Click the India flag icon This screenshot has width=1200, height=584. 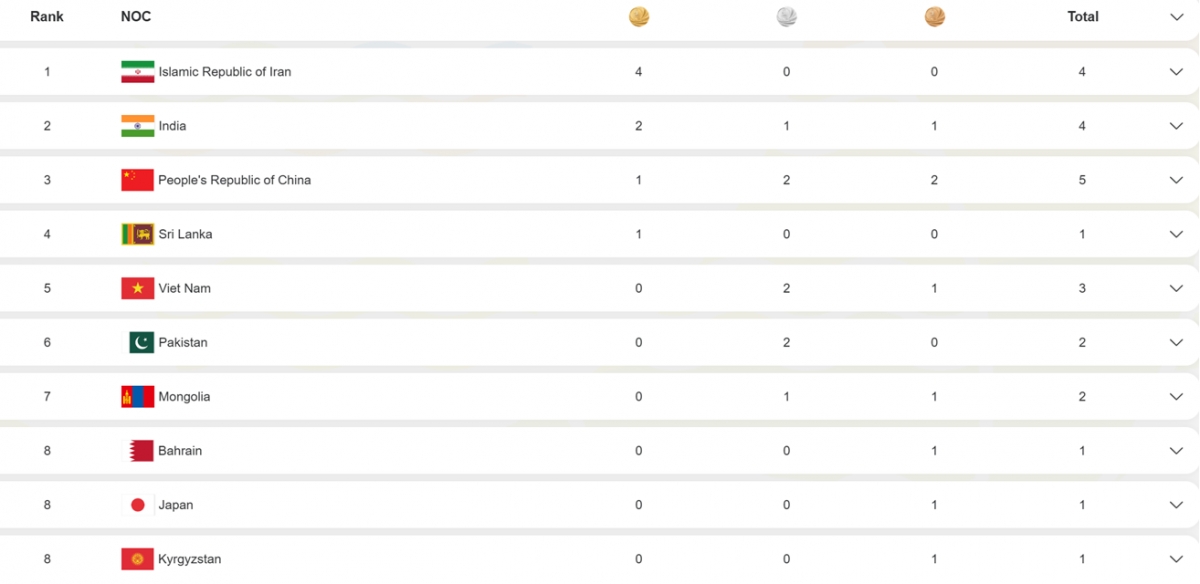137,126
